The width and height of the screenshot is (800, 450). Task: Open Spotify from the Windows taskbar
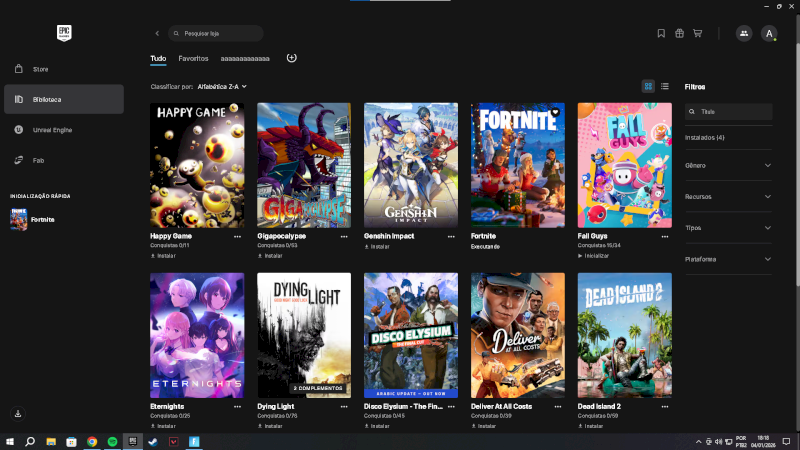pos(112,441)
